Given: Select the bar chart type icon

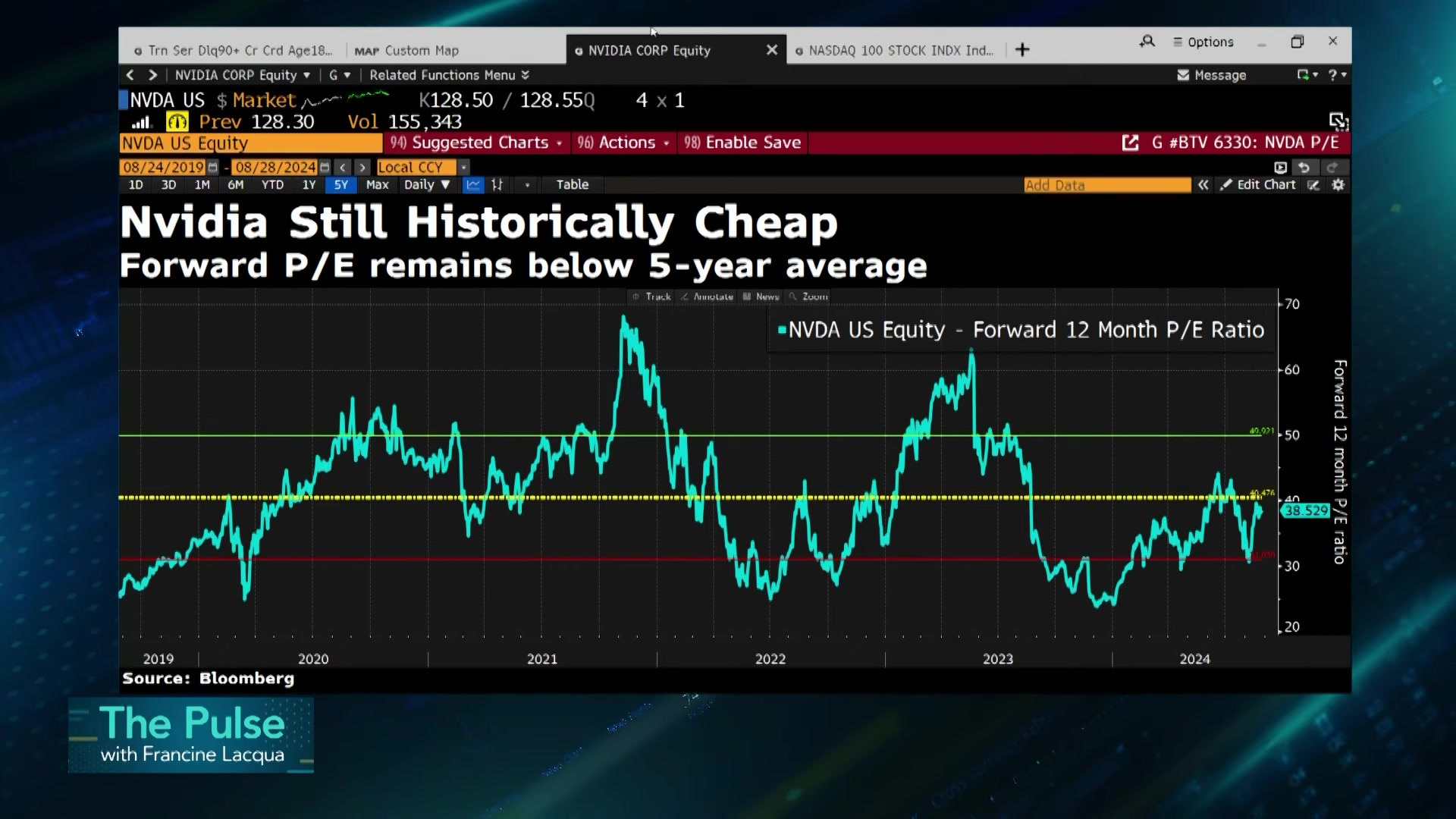Looking at the screenshot, I should (497, 185).
